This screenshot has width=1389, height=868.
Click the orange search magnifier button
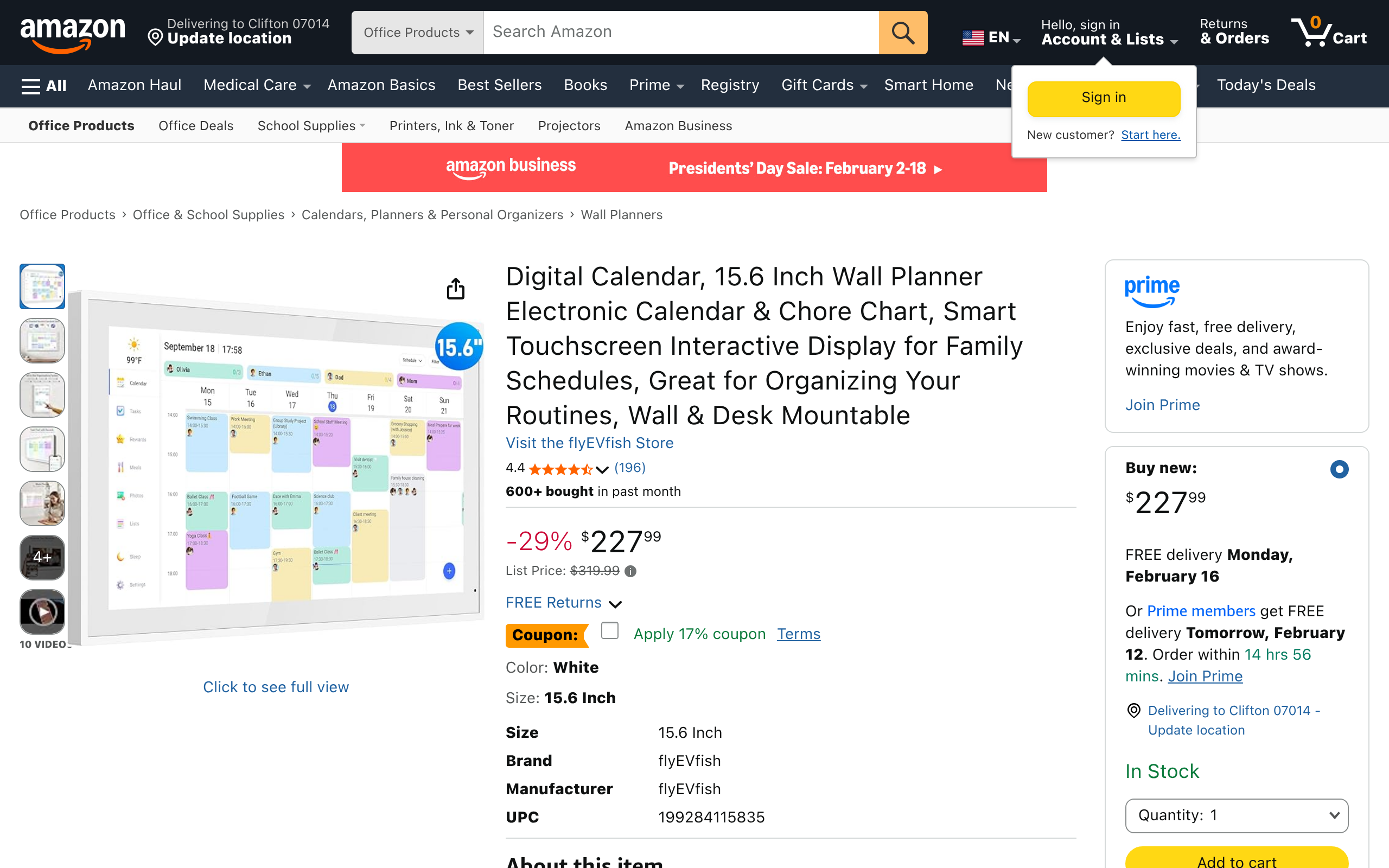coord(902,33)
